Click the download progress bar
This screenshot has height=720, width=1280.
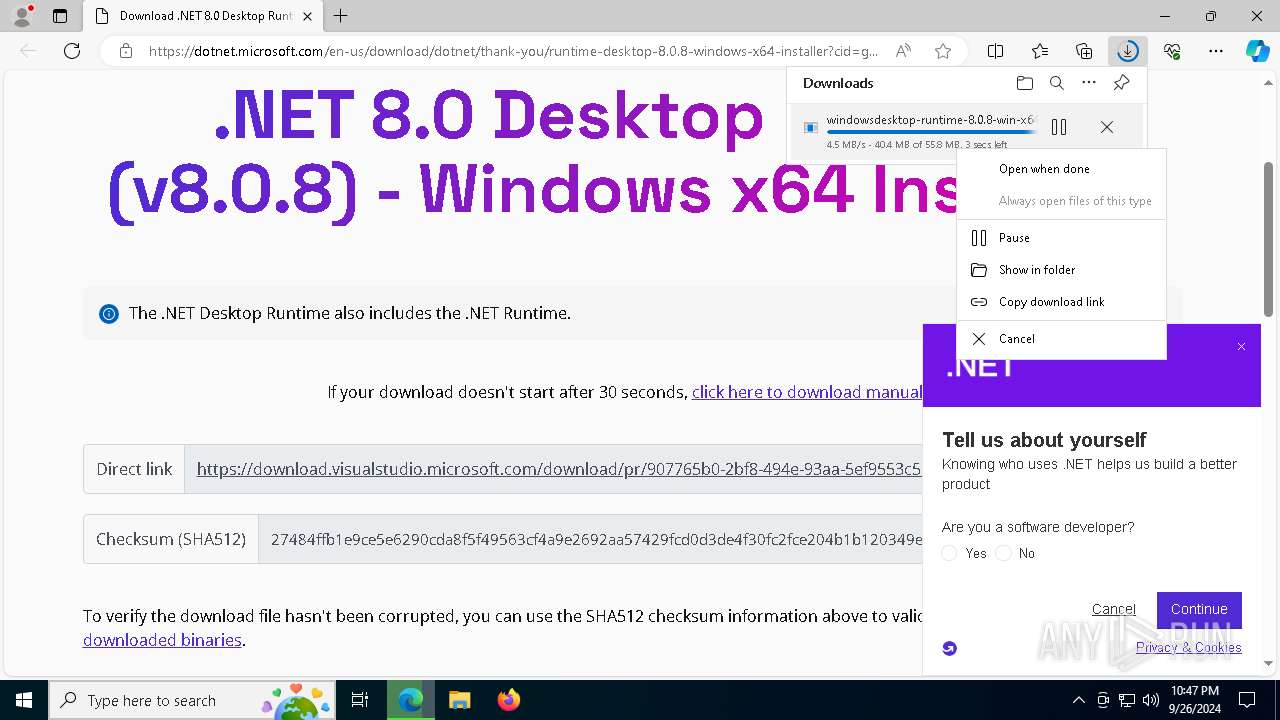pos(932,132)
